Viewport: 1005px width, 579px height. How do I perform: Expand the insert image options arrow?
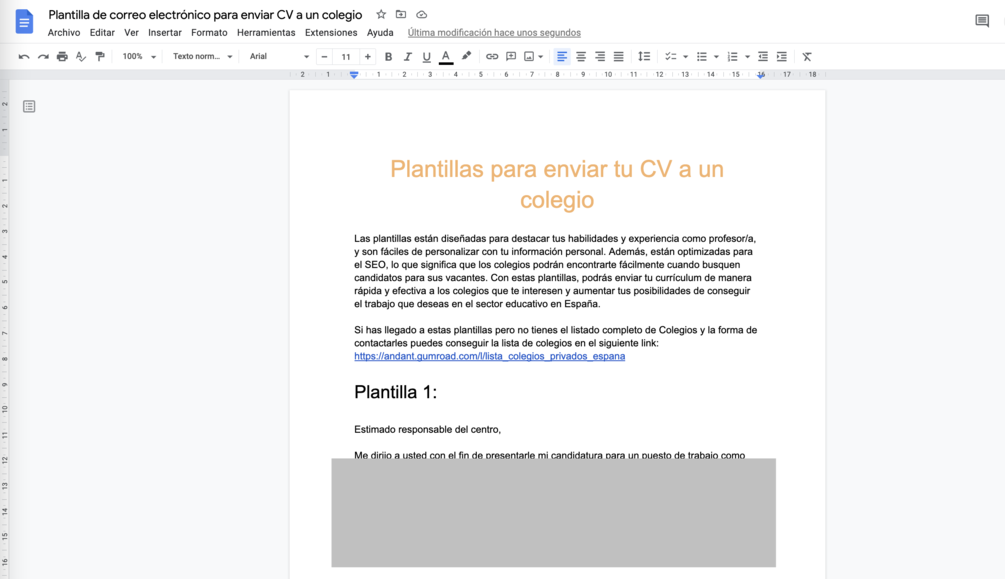click(541, 56)
